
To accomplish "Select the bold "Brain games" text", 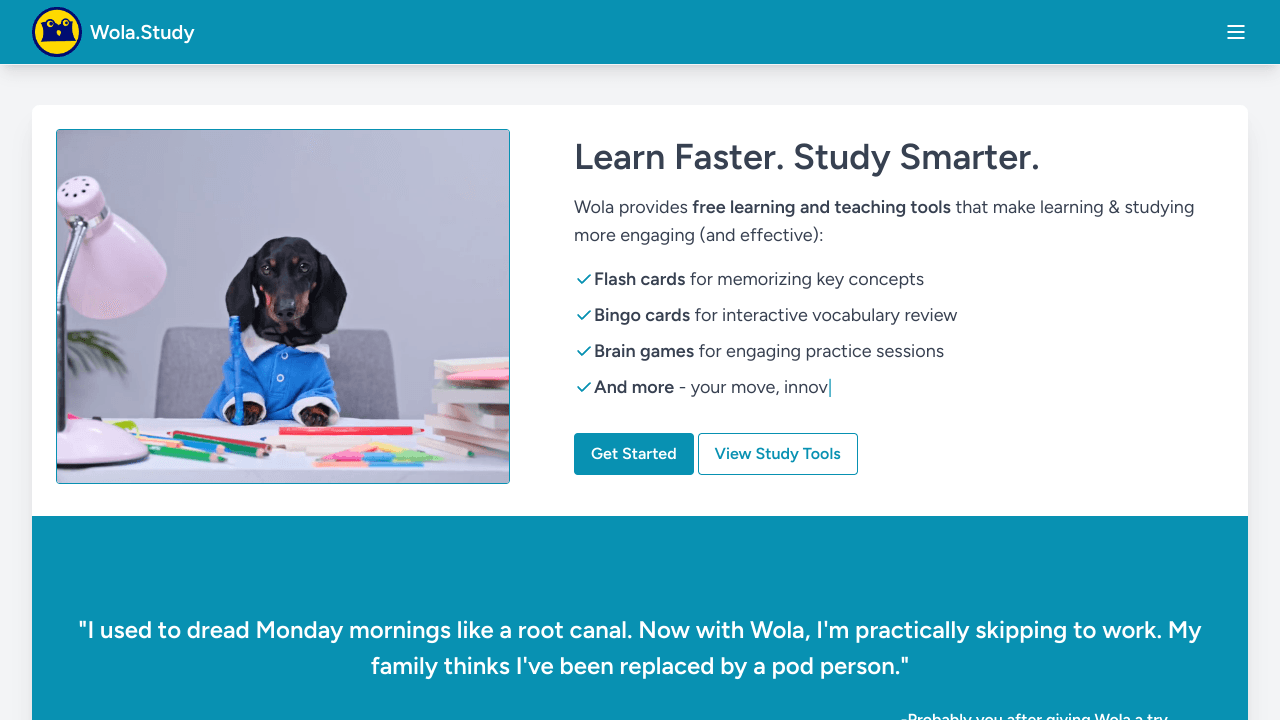I will click(x=643, y=351).
